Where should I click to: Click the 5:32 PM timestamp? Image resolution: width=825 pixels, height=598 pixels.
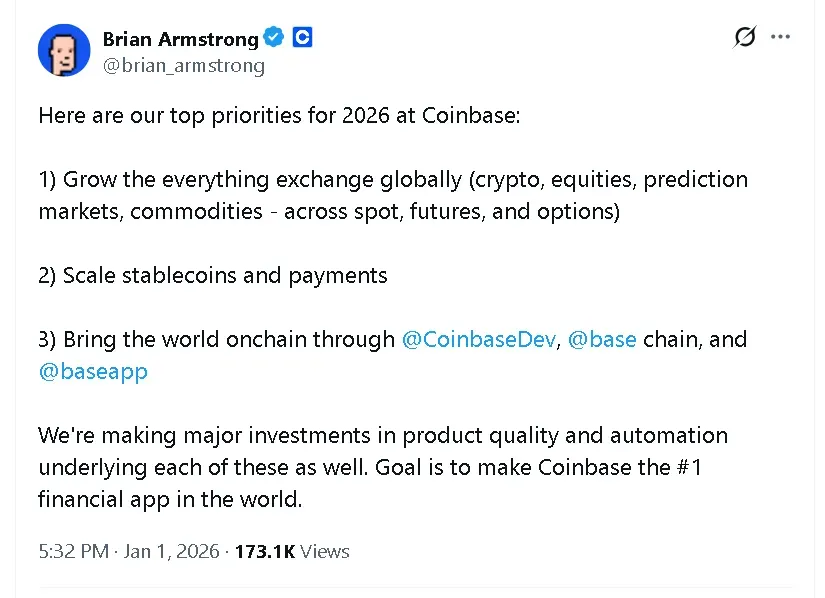[74, 551]
